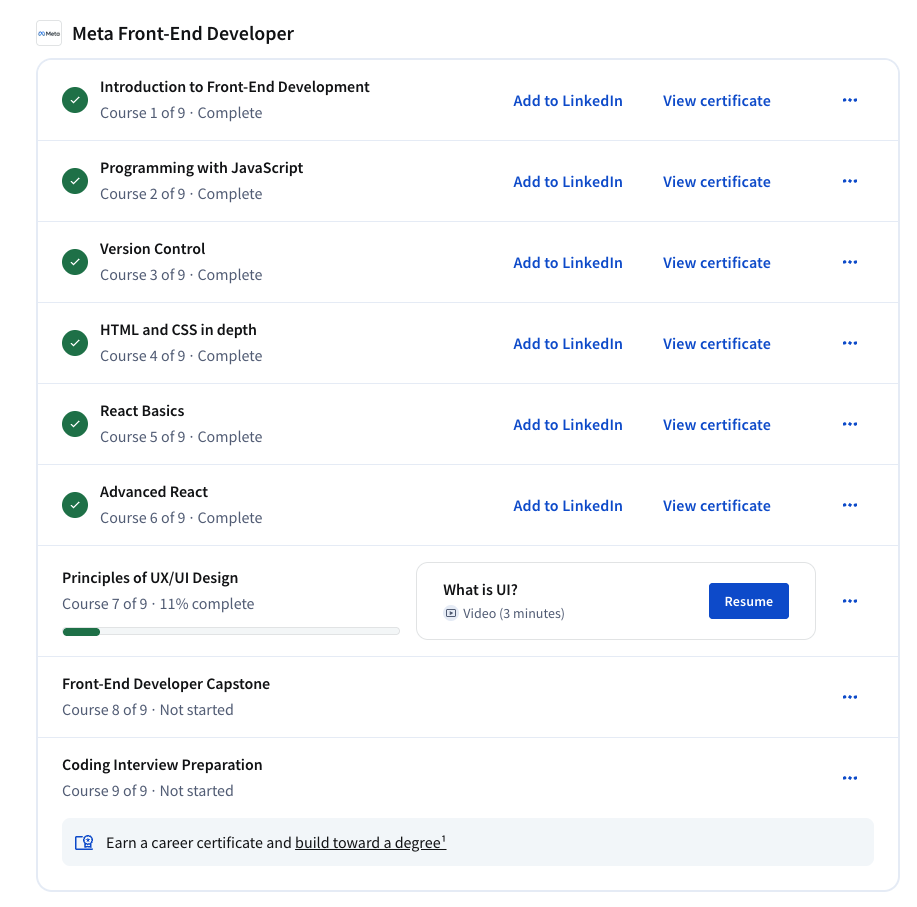Open the three-dot menu beside Advanced React certificate
The image size is (917, 907).
(x=849, y=505)
